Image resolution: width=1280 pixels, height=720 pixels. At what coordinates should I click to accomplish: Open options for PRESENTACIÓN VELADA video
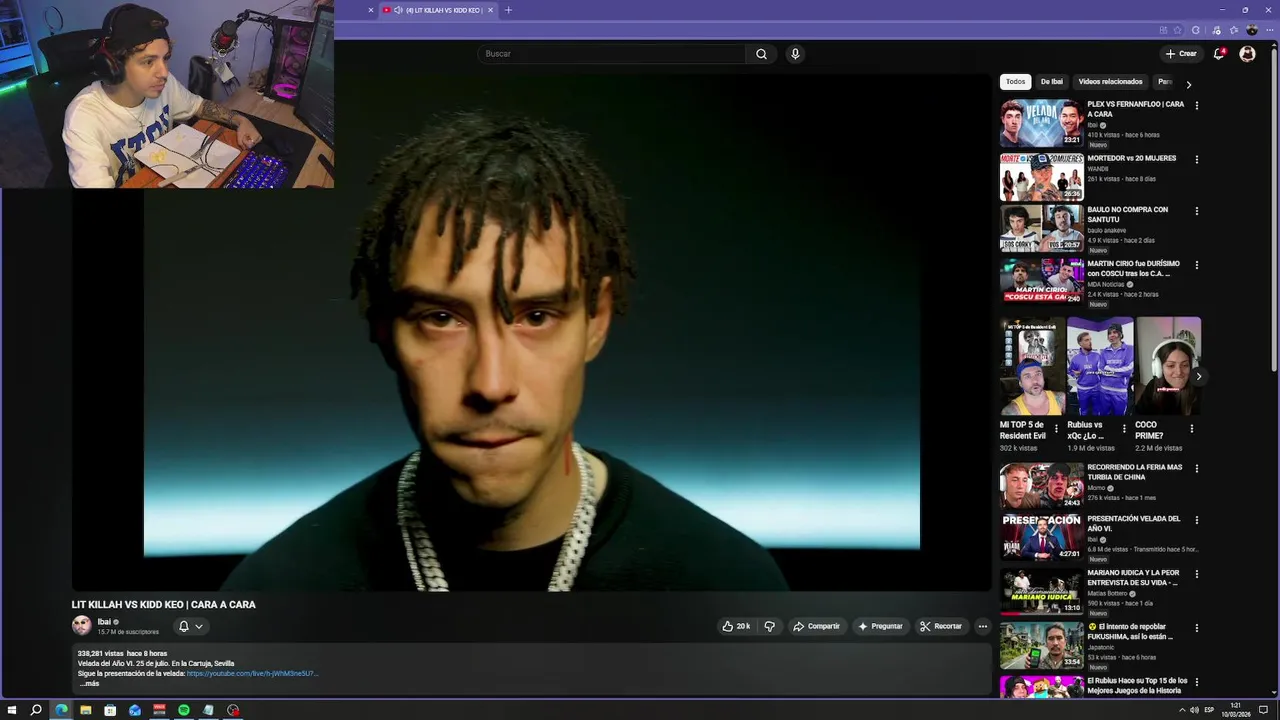point(1196,520)
